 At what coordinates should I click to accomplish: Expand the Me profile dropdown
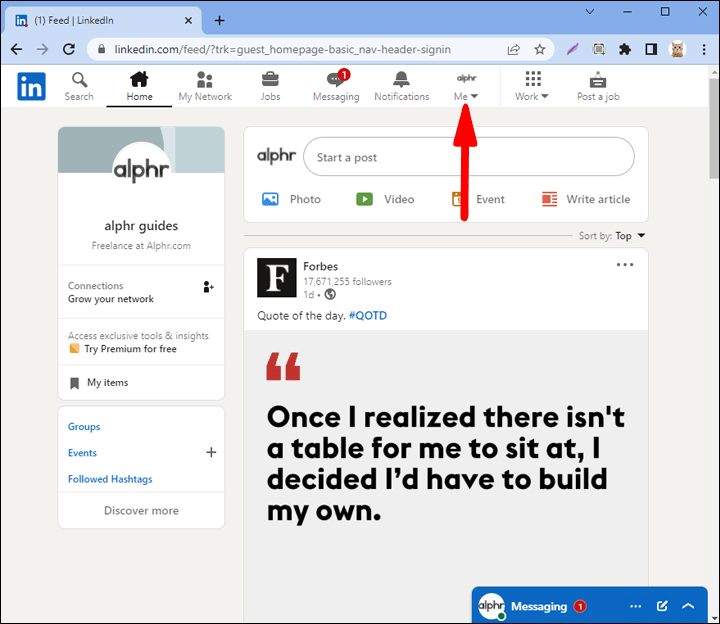click(x=466, y=86)
